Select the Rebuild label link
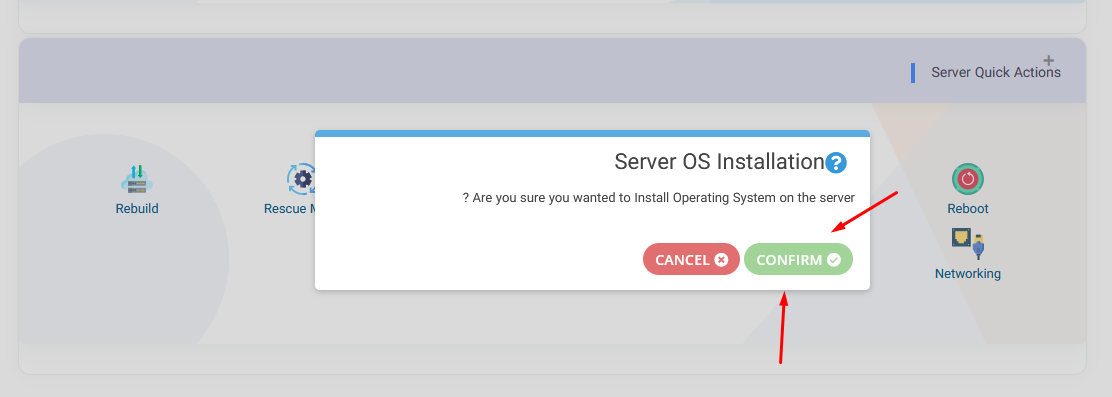Viewport: 1112px width, 397px height. (x=137, y=208)
